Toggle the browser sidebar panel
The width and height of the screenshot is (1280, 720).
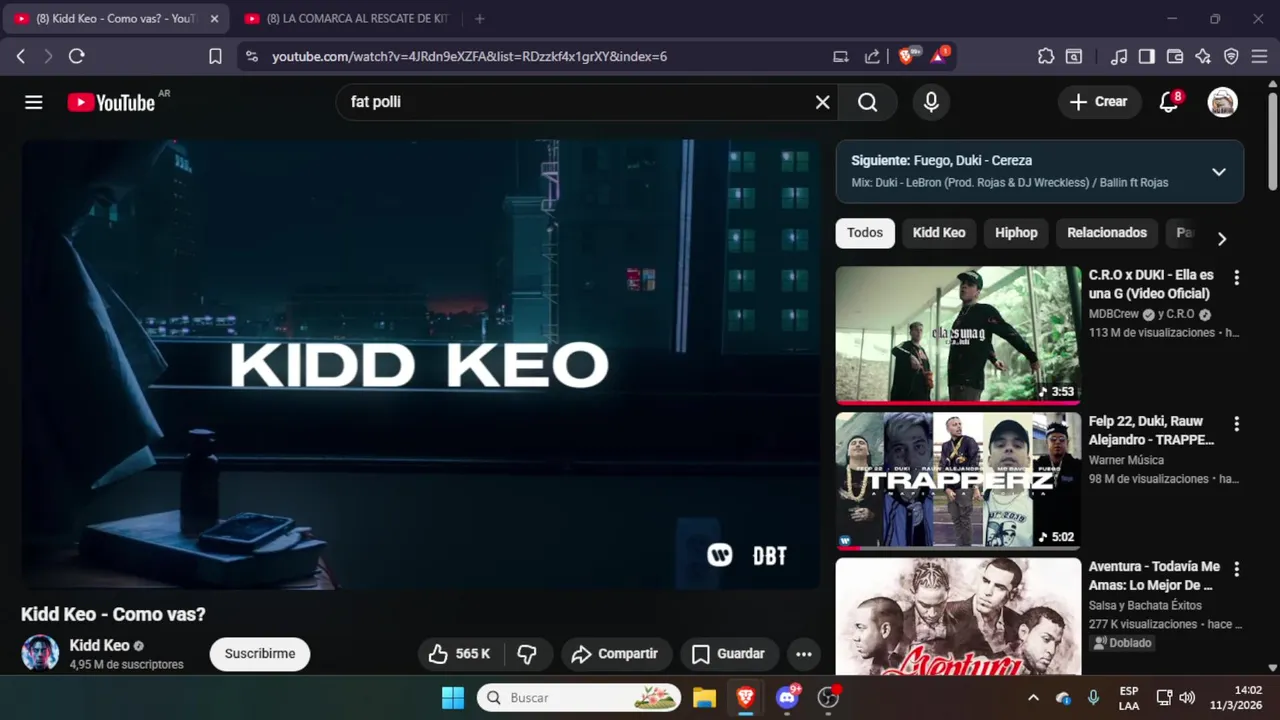click(x=1147, y=56)
